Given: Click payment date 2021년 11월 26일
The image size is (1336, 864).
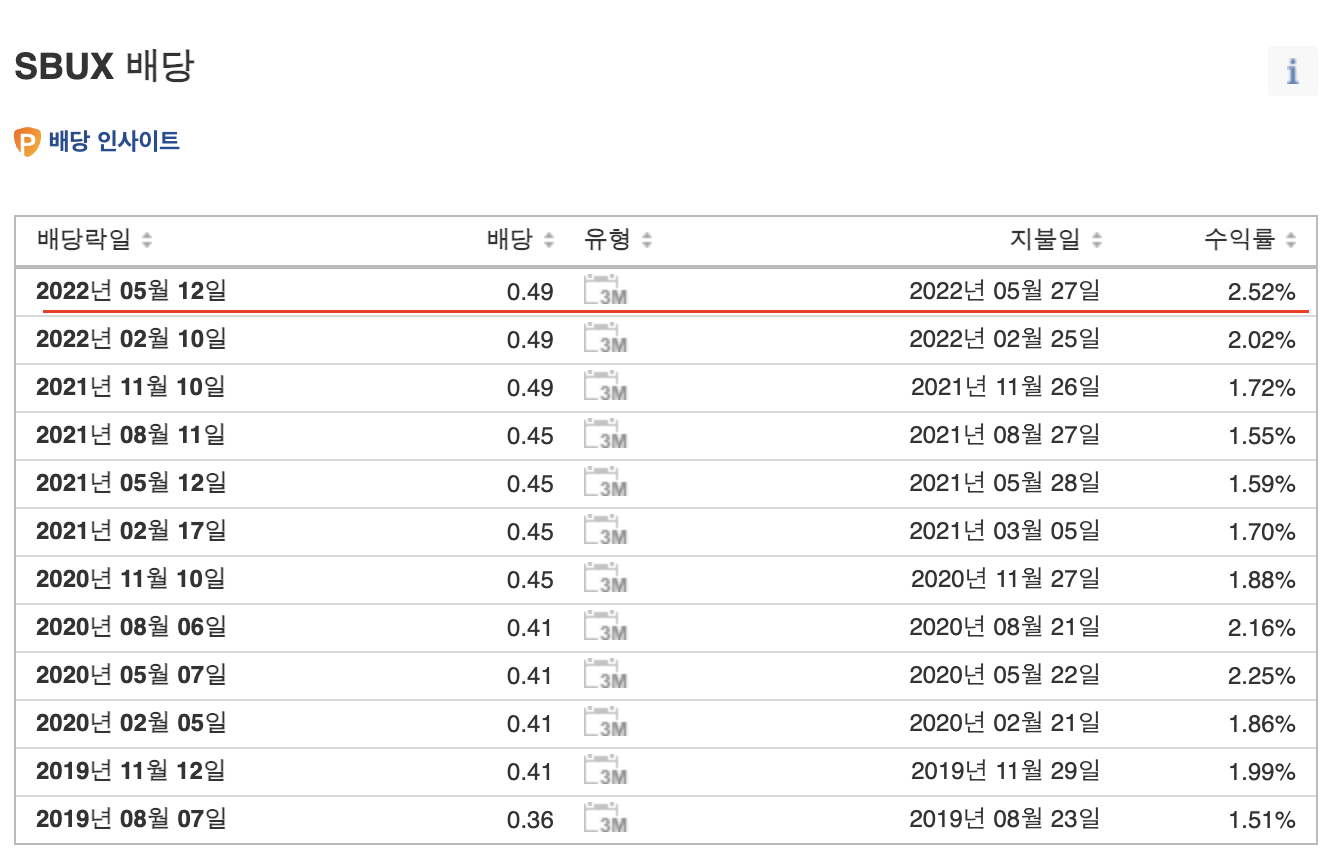Looking at the screenshot, I should coord(1005,387).
